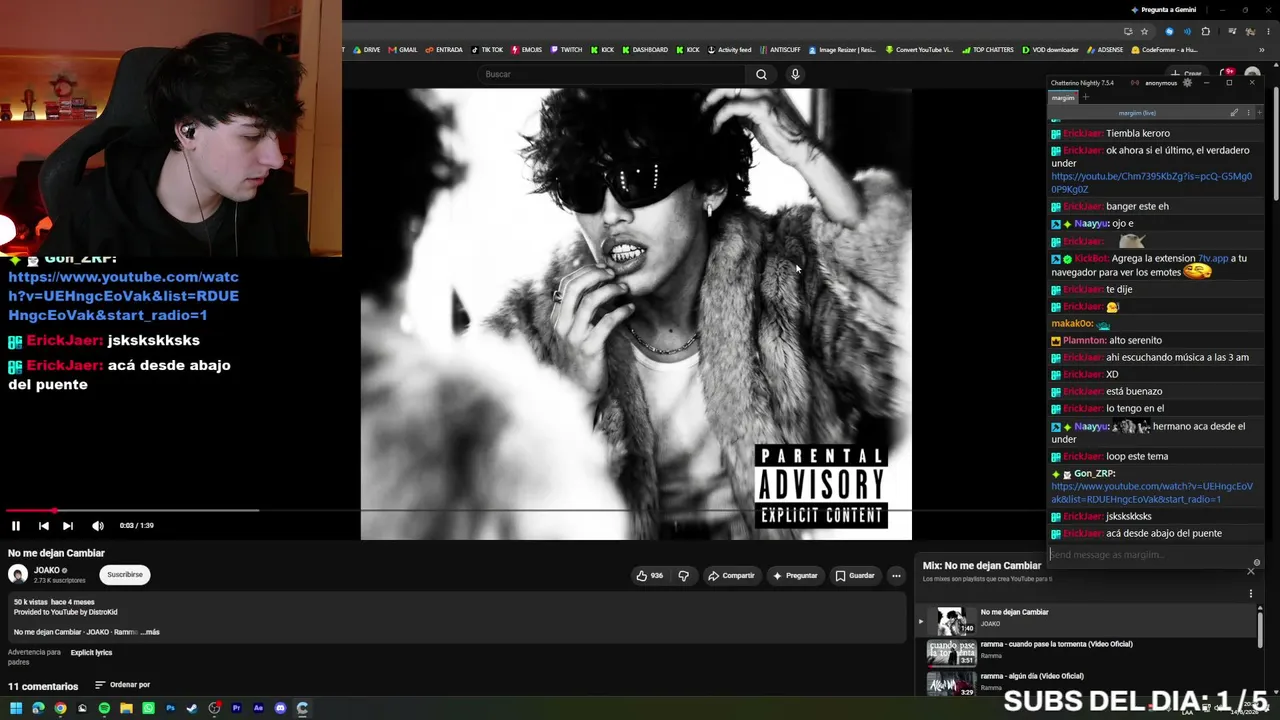This screenshot has width=1280, height=720.
Task: Bookmark this page with star icon
Action: (x=1145, y=32)
